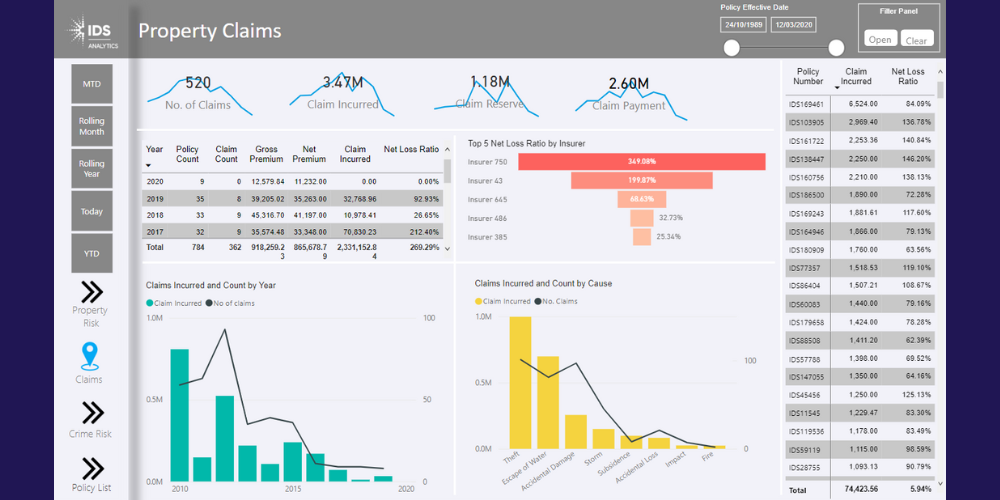Click the teal Claim Incurred legend marker
This screenshot has width=1000, height=500.
click(150, 302)
